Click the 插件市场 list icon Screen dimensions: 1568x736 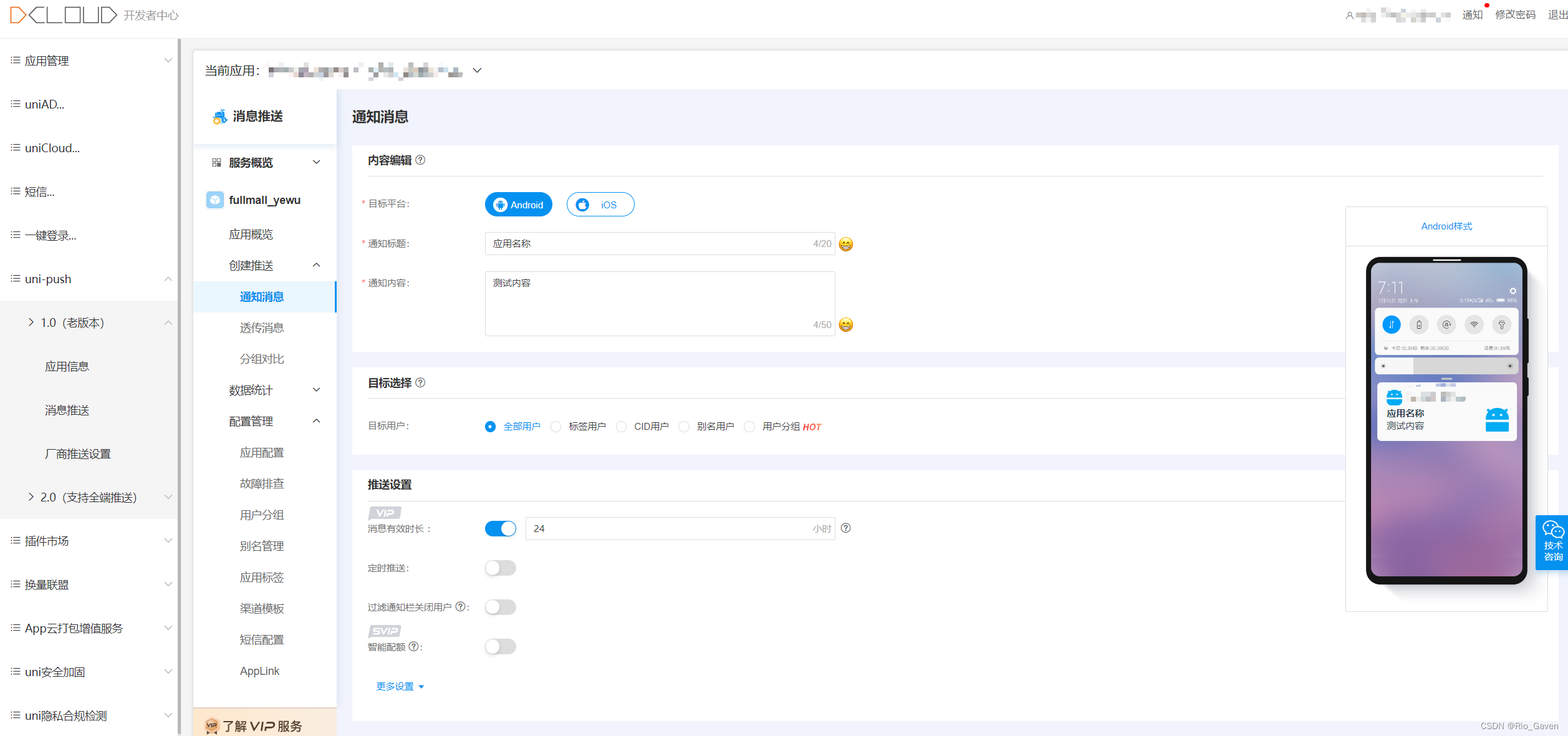[16, 541]
